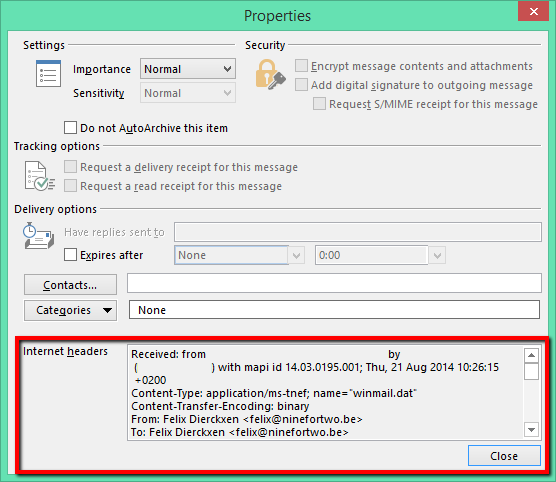Image resolution: width=556 pixels, height=482 pixels.
Task: Open the Expires after date dropdown
Action: pos(296,255)
